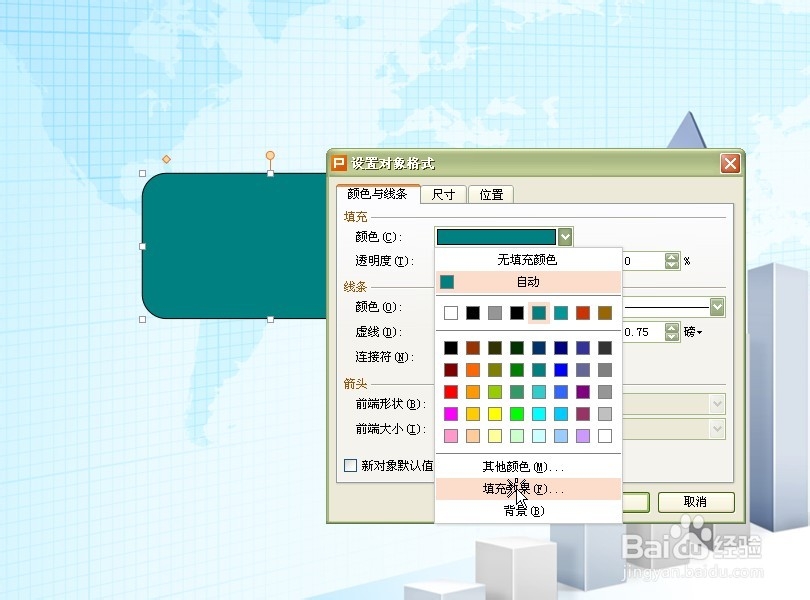Pick the pale light-green swatch in bottom row
Screen dimensions: 810x600
(517, 436)
